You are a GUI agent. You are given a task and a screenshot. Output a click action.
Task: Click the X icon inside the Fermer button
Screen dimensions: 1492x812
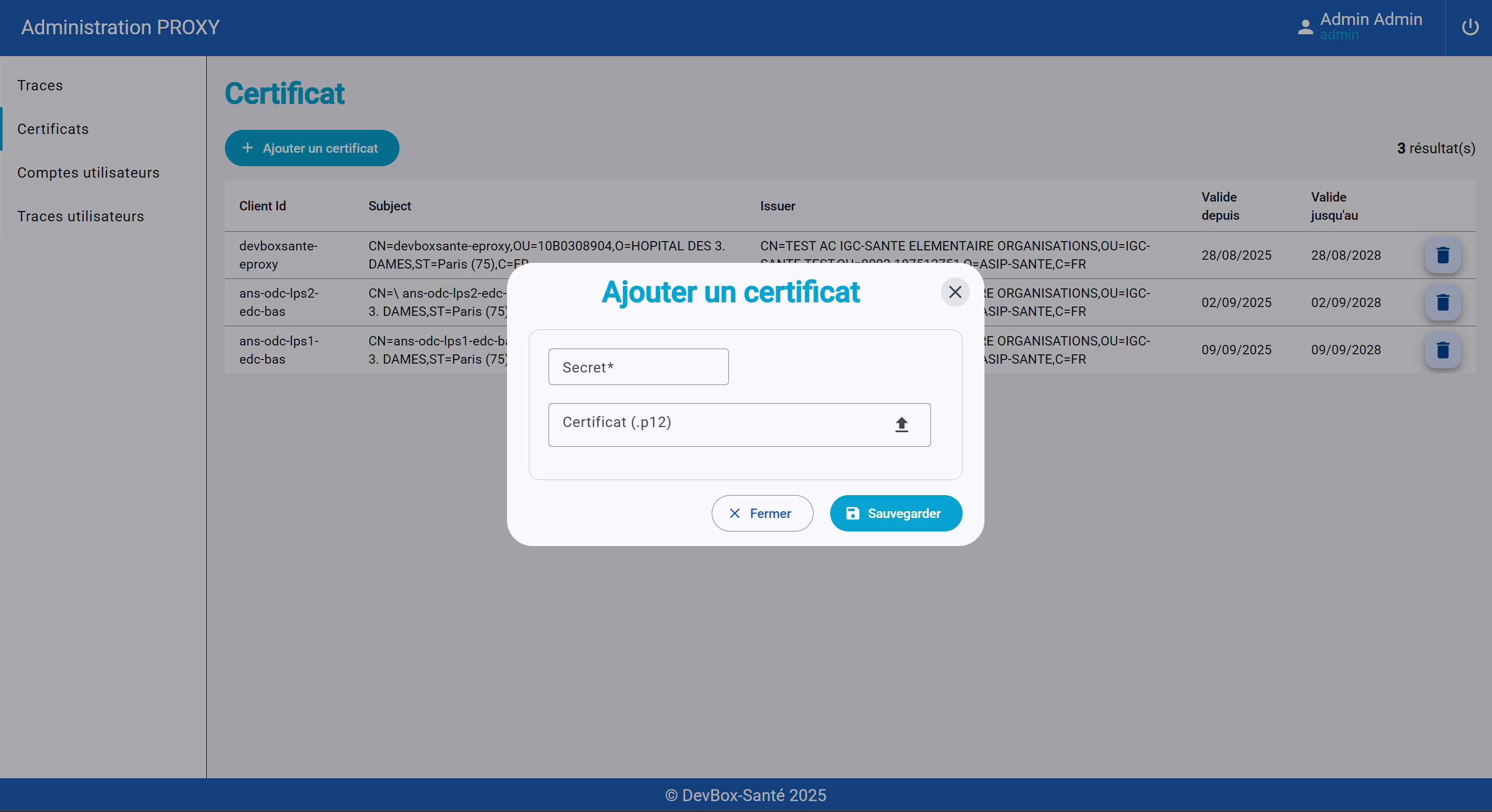tap(735, 513)
